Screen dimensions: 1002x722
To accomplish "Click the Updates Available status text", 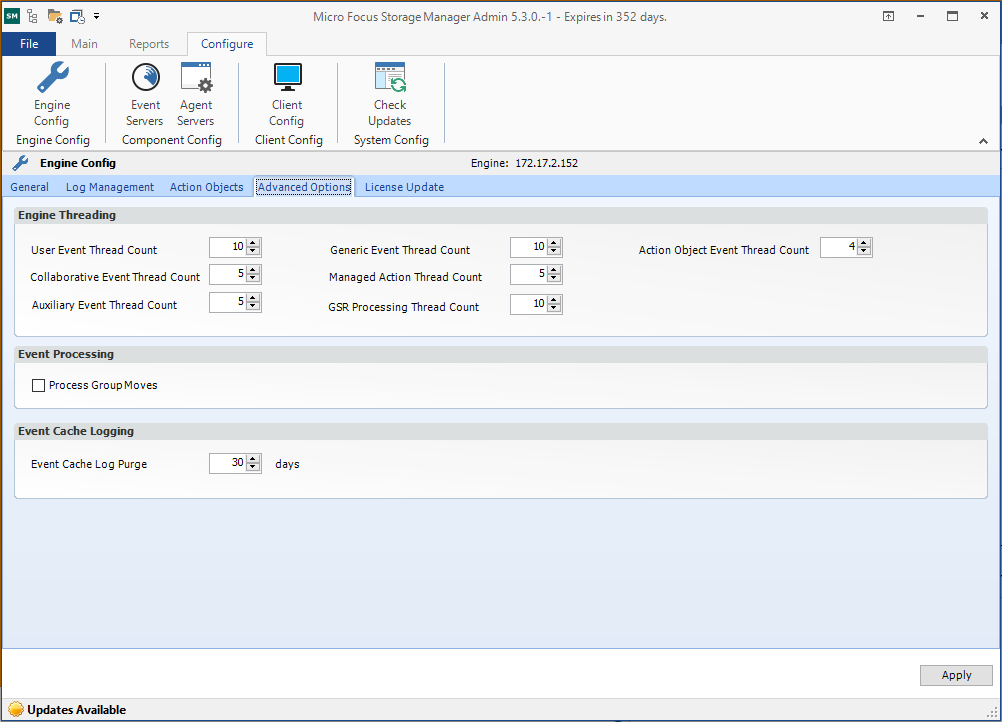I will pos(77,710).
